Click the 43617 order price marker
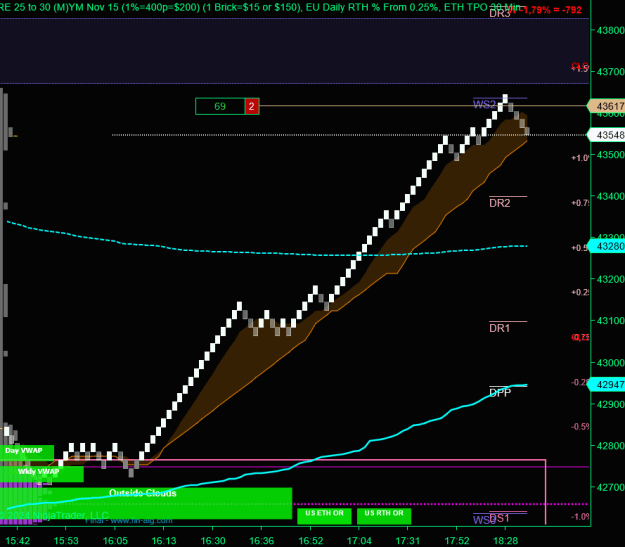This screenshot has height=547, width=625. (607, 106)
